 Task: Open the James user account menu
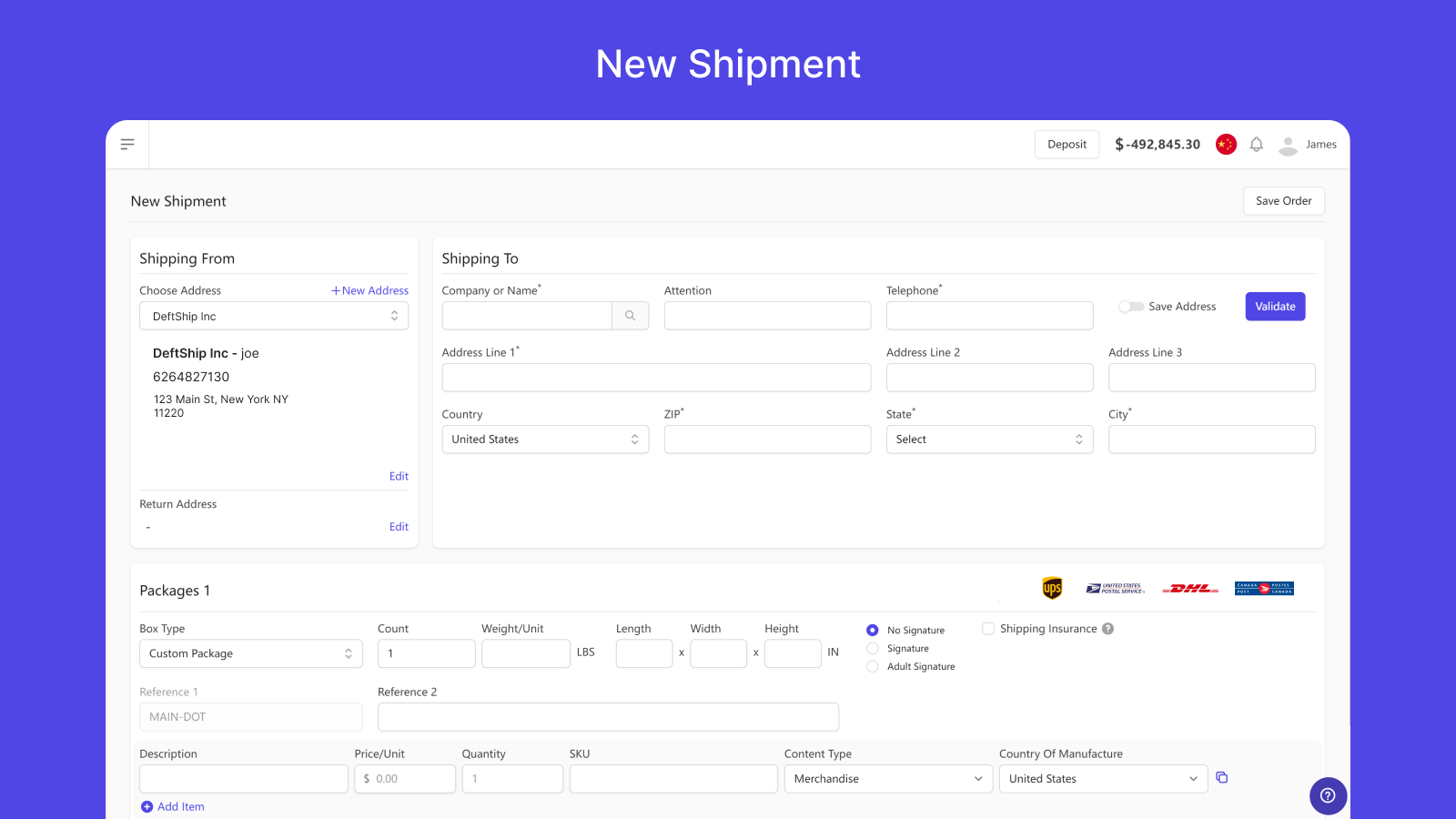click(x=1308, y=145)
